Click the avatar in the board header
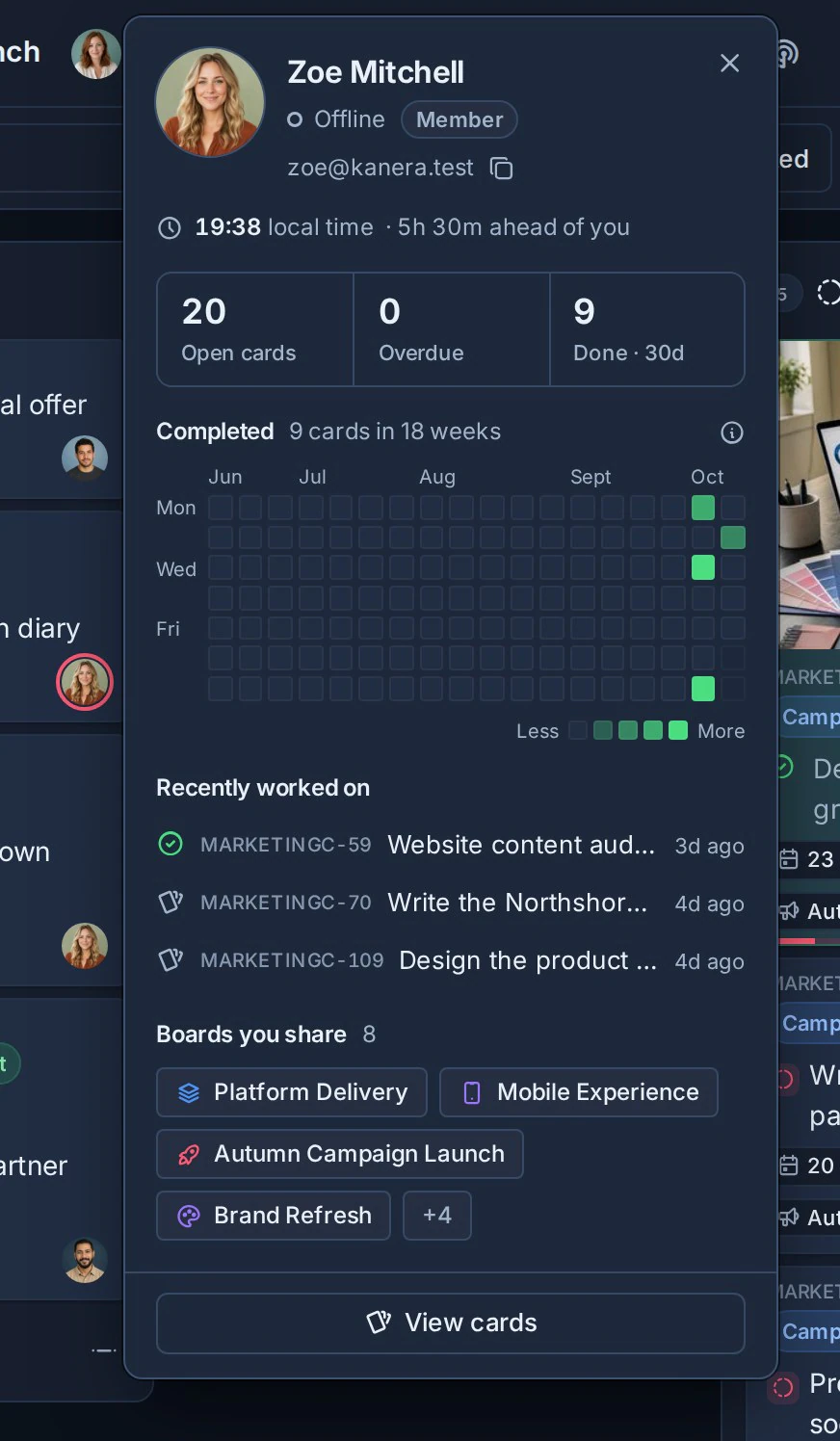This screenshot has width=840, height=1441. click(96, 54)
